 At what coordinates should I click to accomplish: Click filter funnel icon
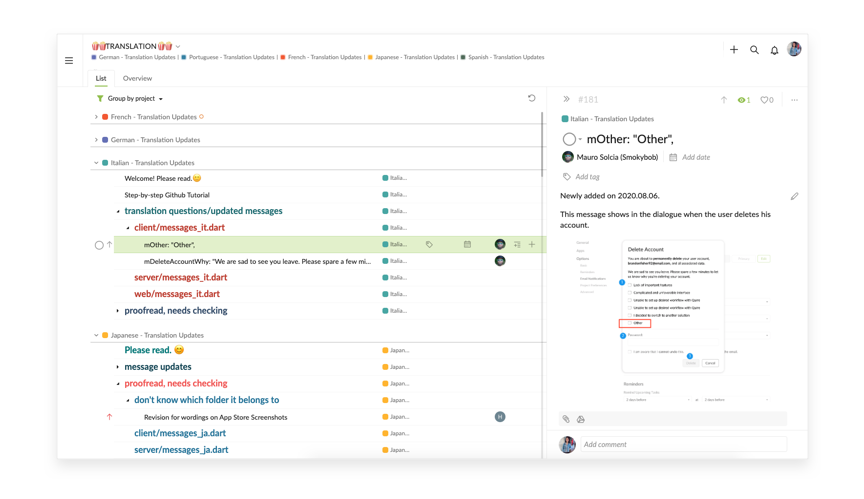100,98
